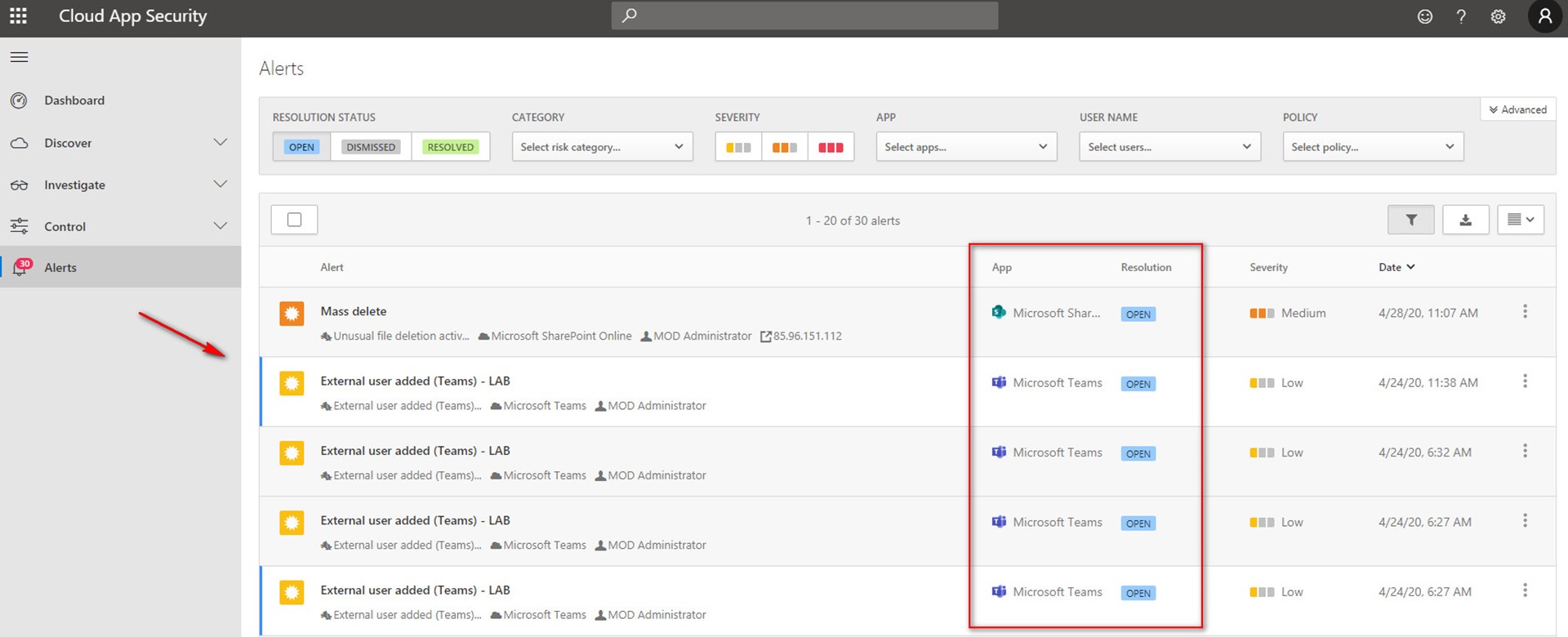
Task: Click Teams icon in 6:32 AM row
Action: (998, 452)
